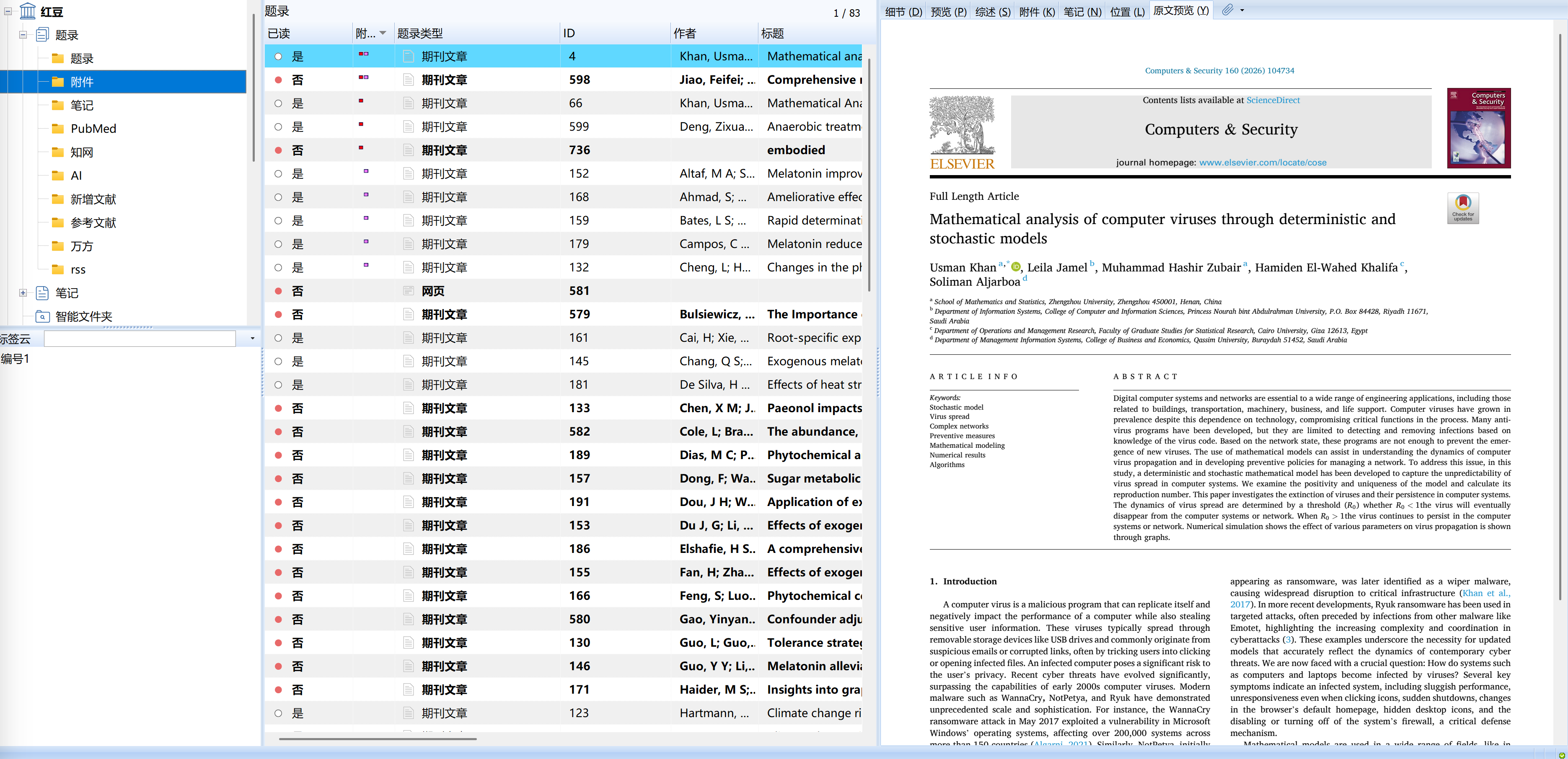Click the journal article icon for ID 4
1568x759 pixels.
409,56
